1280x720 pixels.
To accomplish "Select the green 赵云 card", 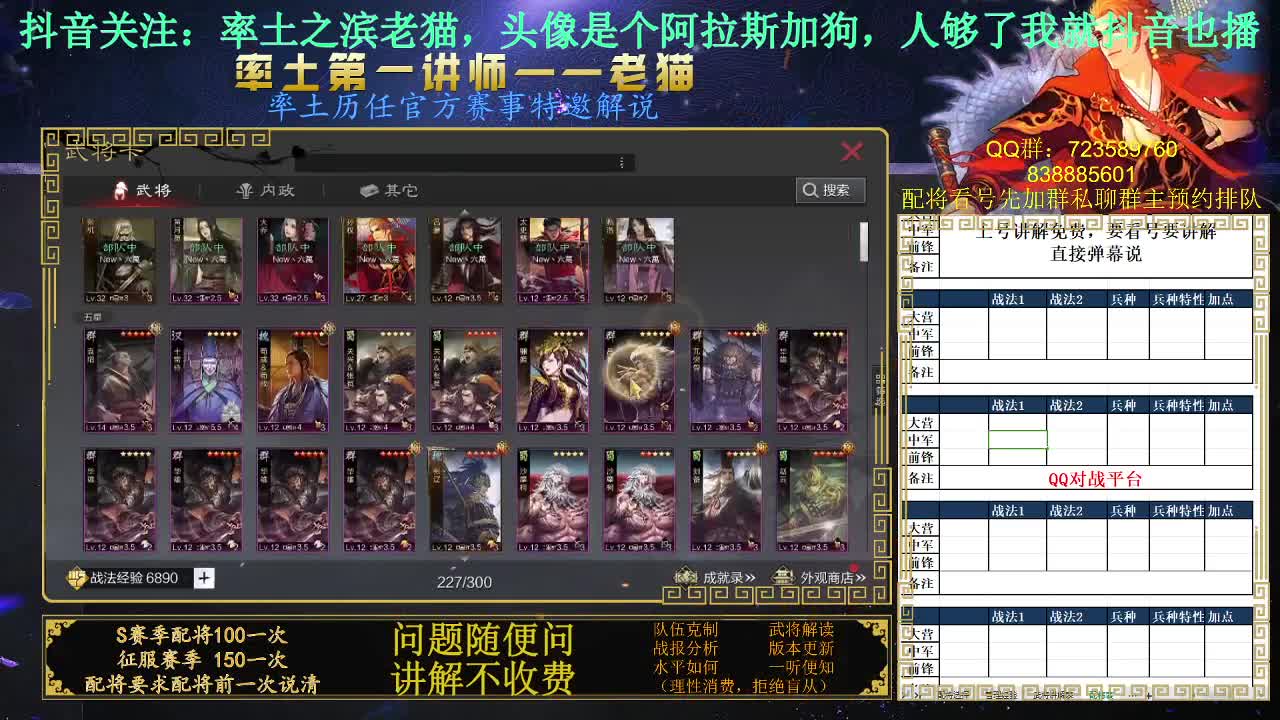I will (x=812, y=500).
